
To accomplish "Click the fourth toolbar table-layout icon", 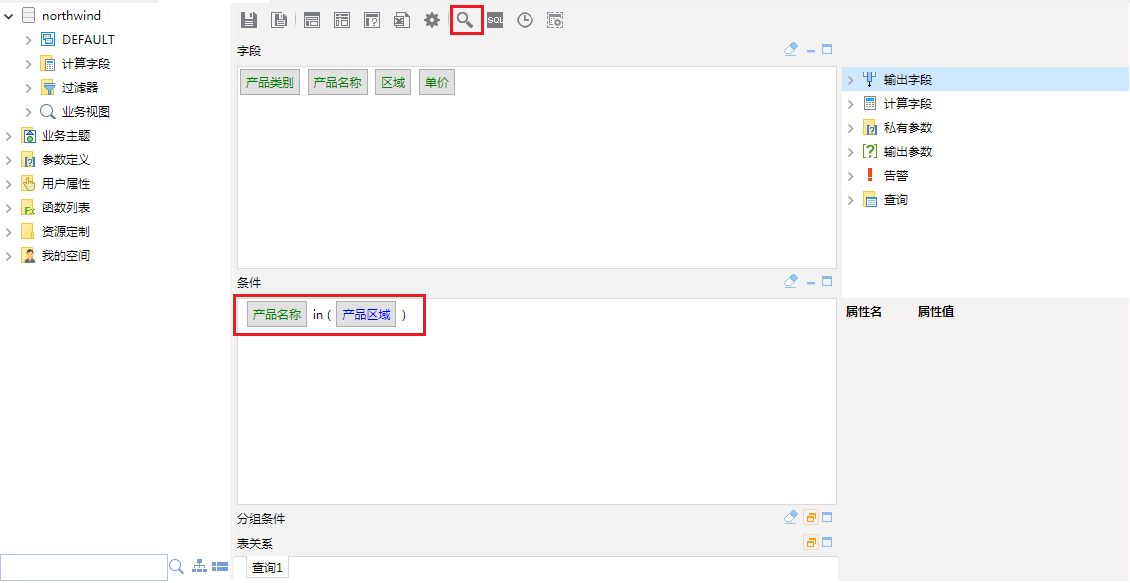I will coord(342,20).
